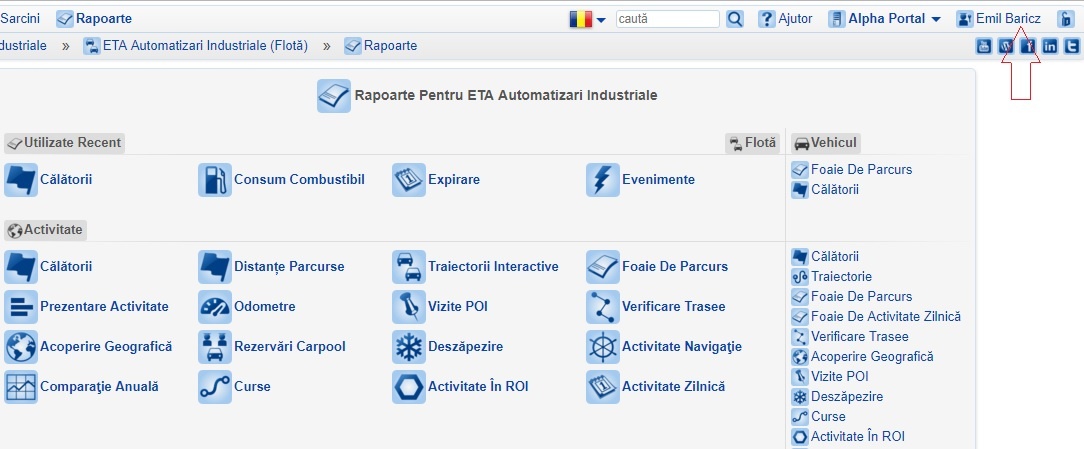Viewport: 1084px width, 449px height.
Task: Open the Twitter social icon
Action: (1072, 46)
